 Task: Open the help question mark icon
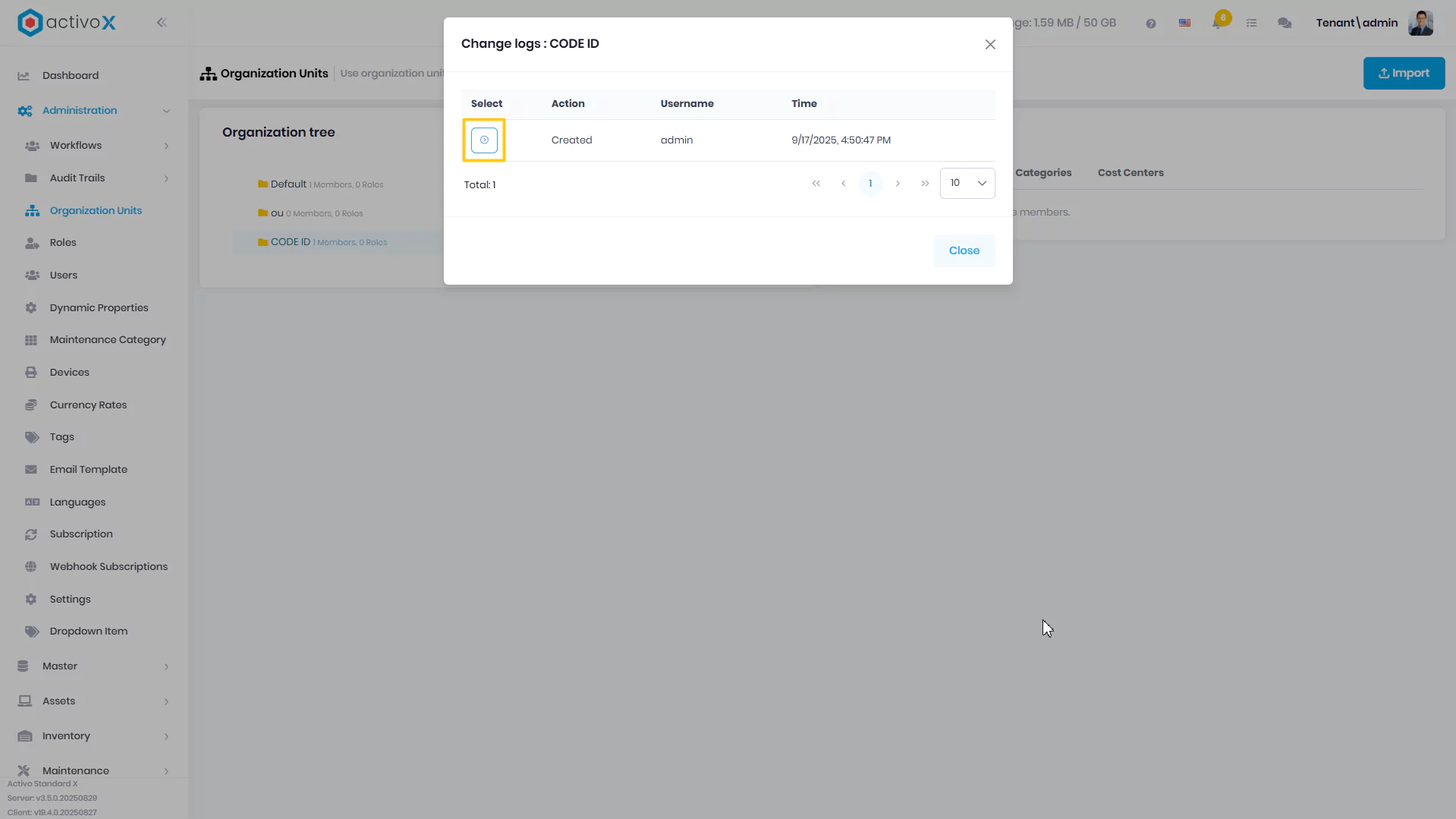1151,24
